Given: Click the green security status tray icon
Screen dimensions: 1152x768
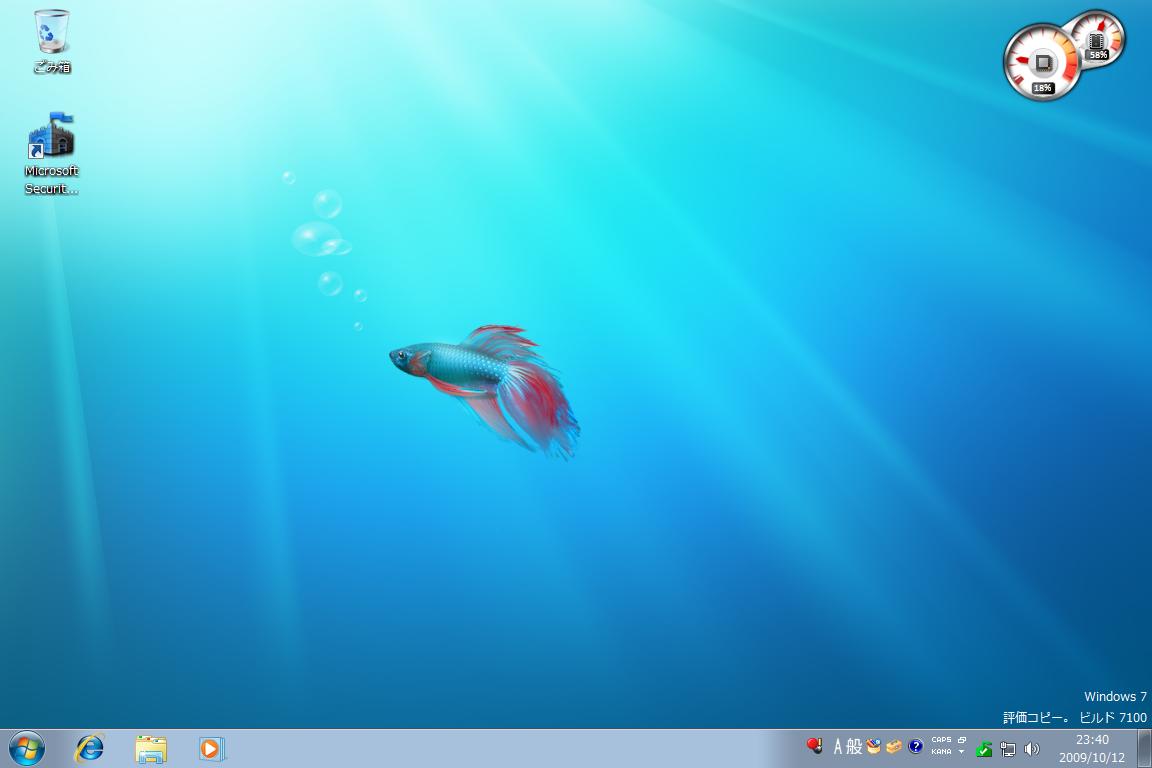Looking at the screenshot, I should 983,747.
